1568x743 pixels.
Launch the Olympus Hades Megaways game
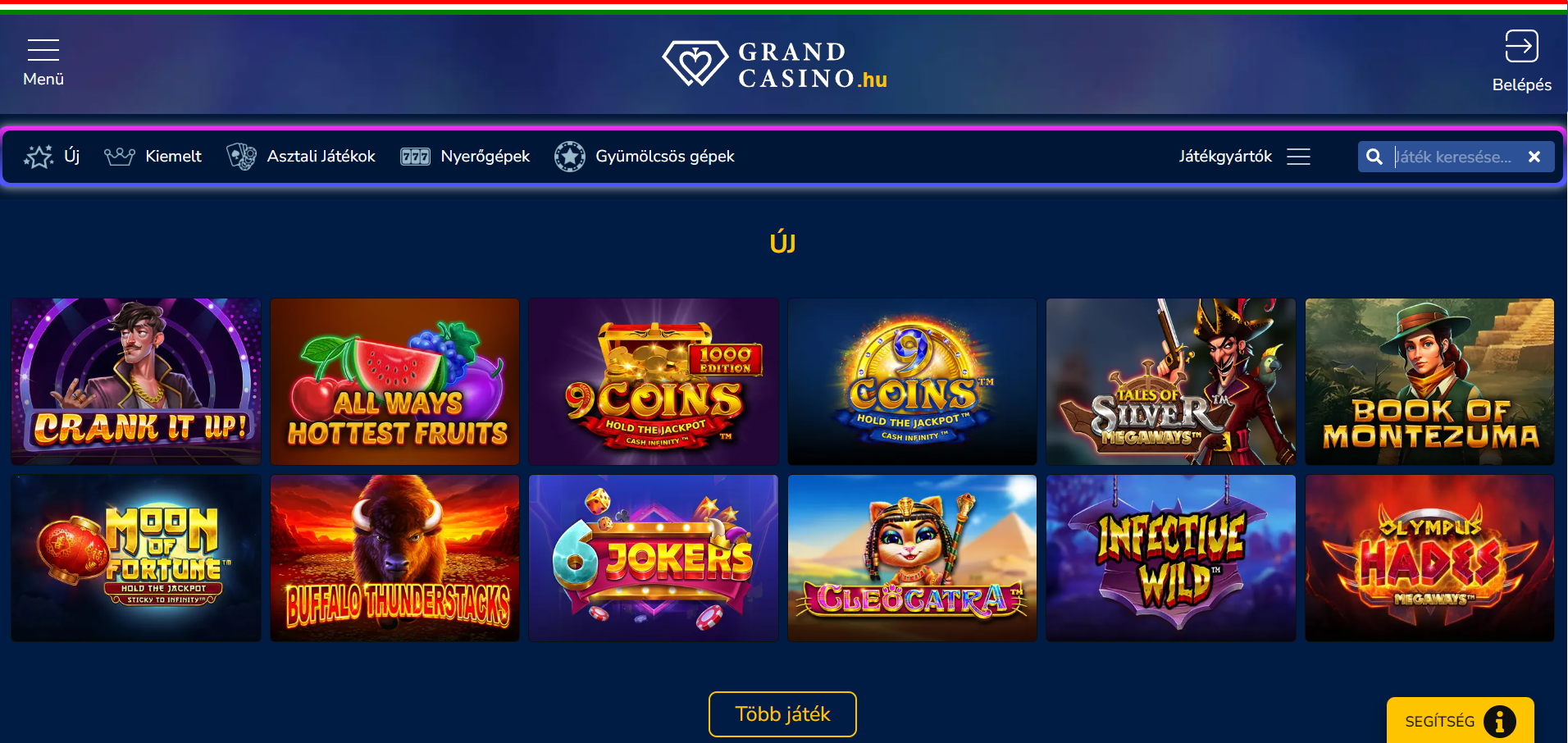click(1429, 558)
